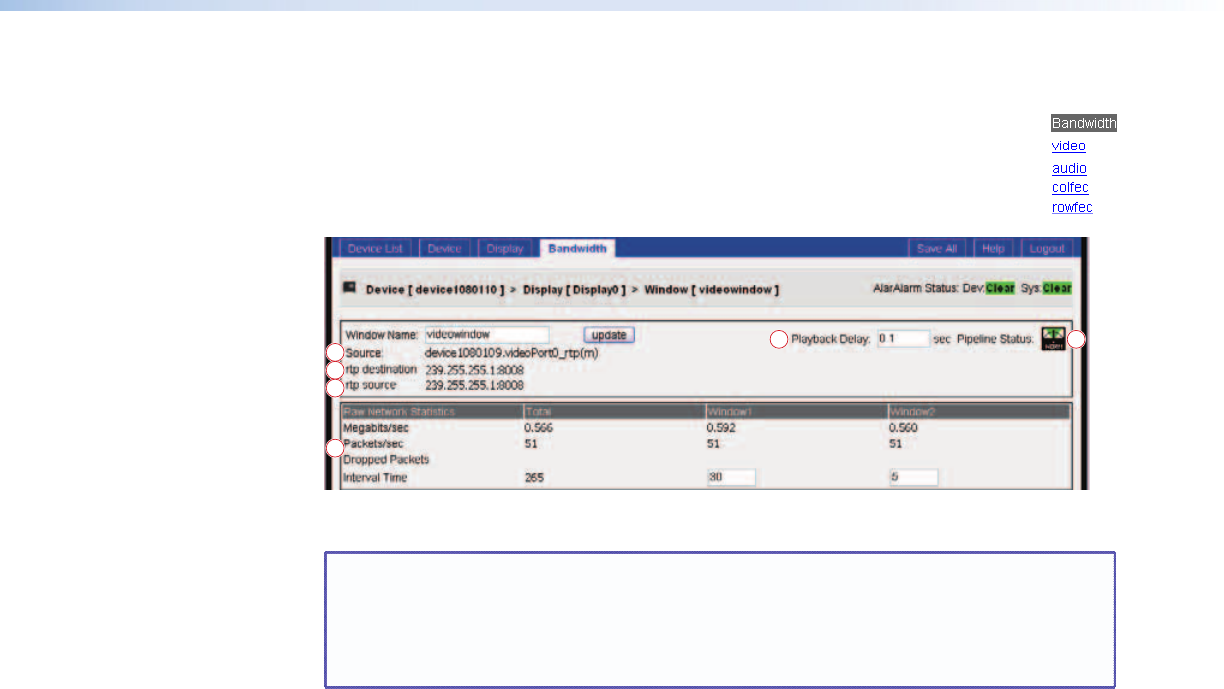Image resolution: width=1224 pixels, height=689 pixels.
Task: Focus the Window Name text field
Action: 486,335
